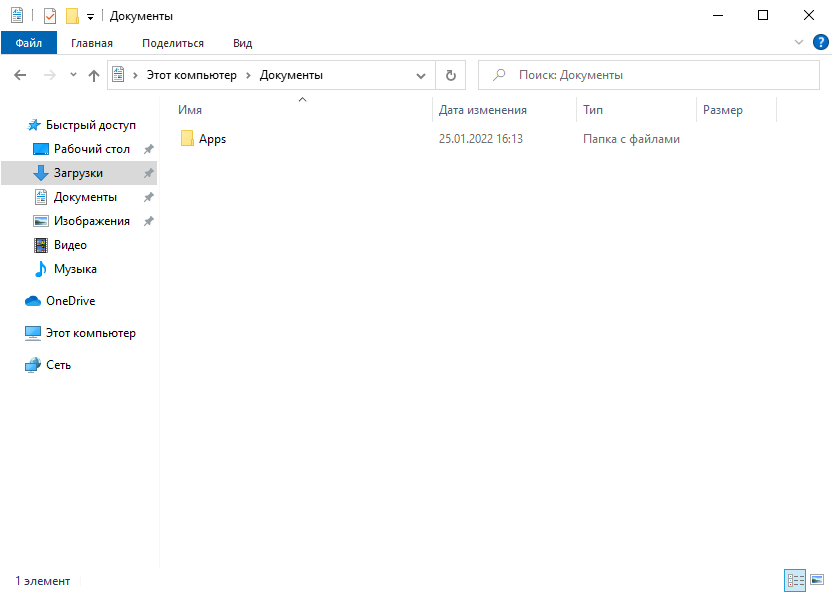833x593 pixels.
Task: Click the Поиск: Документы search field
Action: coord(649,75)
